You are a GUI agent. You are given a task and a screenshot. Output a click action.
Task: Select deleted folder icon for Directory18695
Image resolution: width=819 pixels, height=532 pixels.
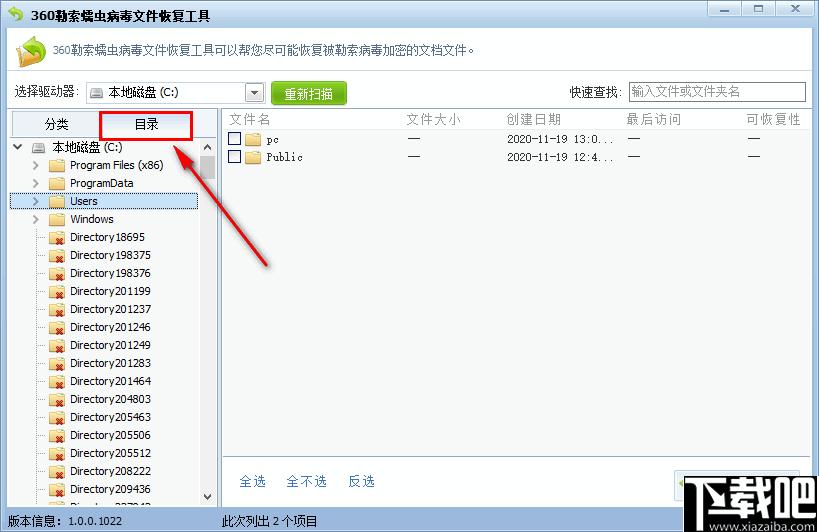pyautogui.click(x=56, y=238)
